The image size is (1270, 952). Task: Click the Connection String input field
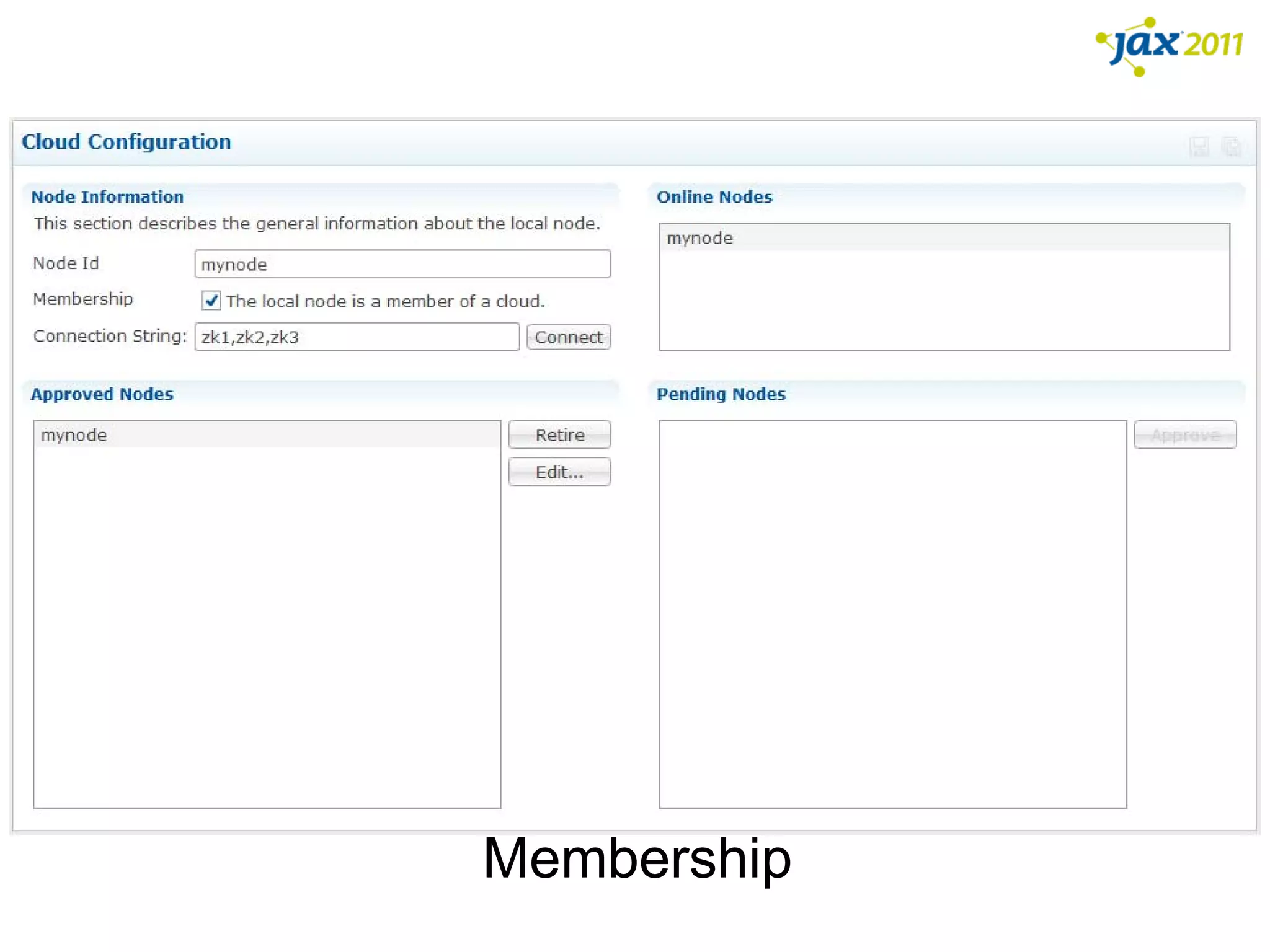pyautogui.click(x=357, y=337)
